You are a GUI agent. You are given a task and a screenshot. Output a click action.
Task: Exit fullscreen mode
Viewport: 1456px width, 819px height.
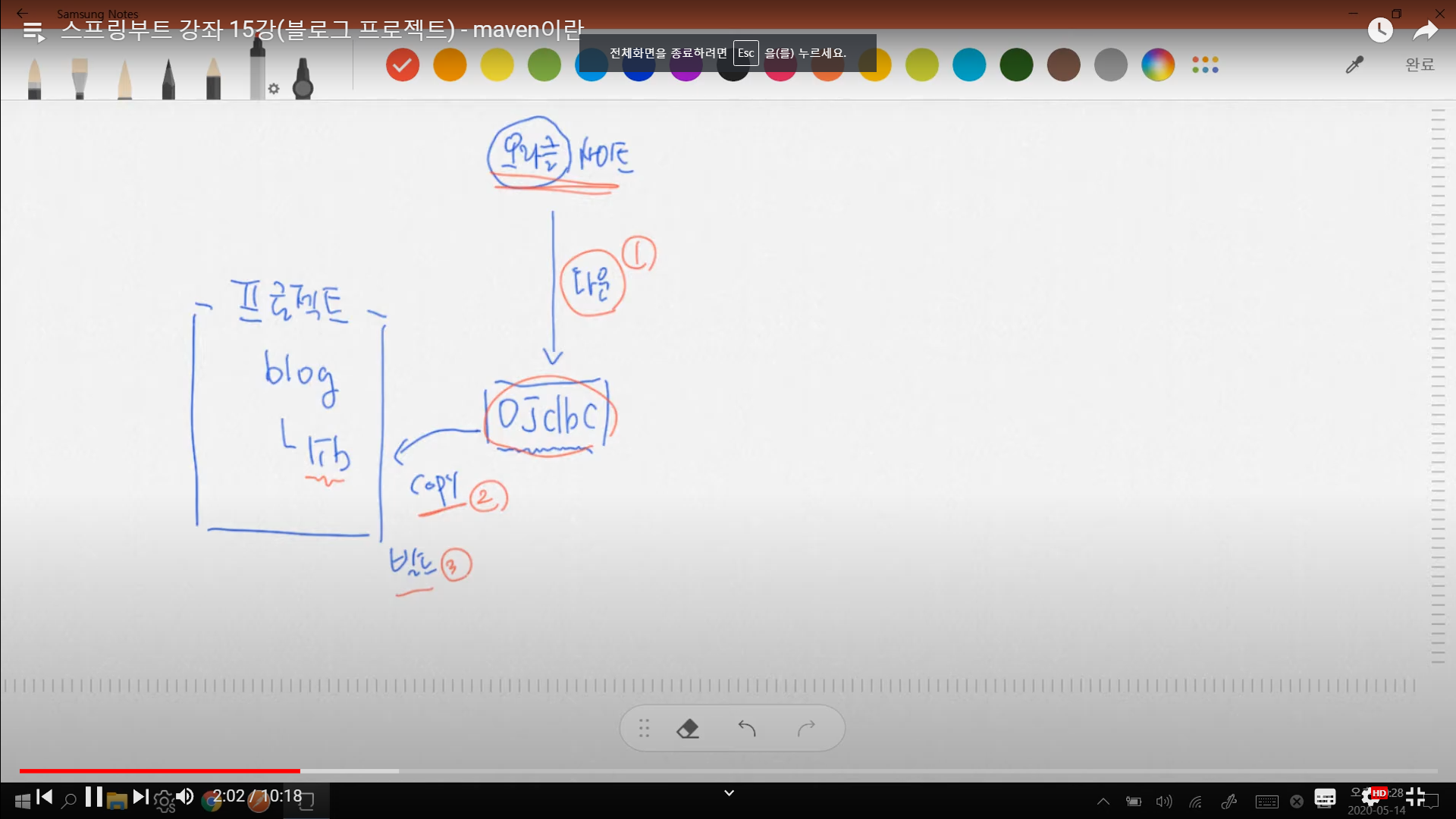point(1415,797)
